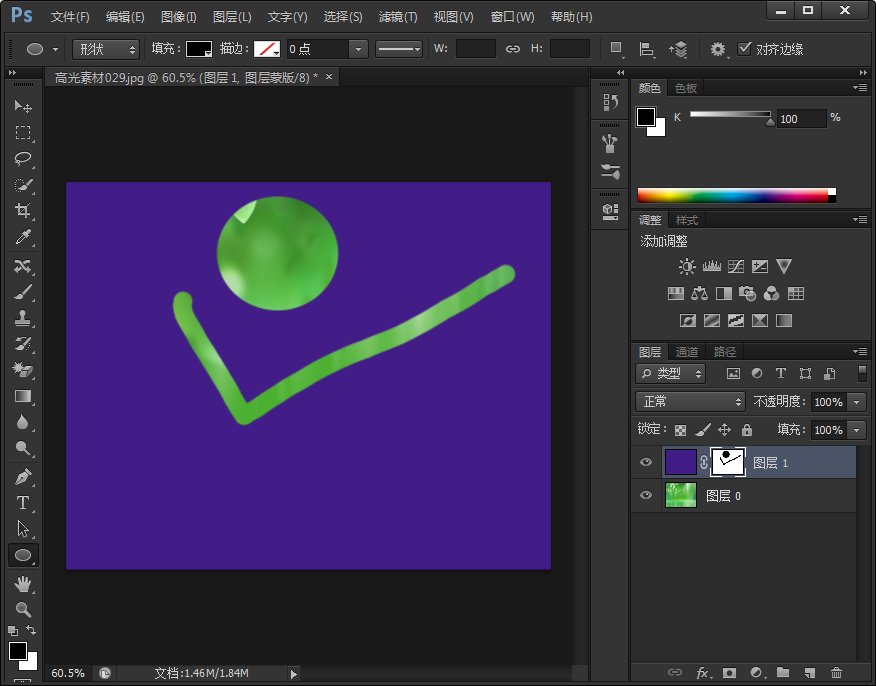Expand the 不透明度 opacity dropdown arrow
This screenshot has width=876, height=686.
(x=857, y=402)
